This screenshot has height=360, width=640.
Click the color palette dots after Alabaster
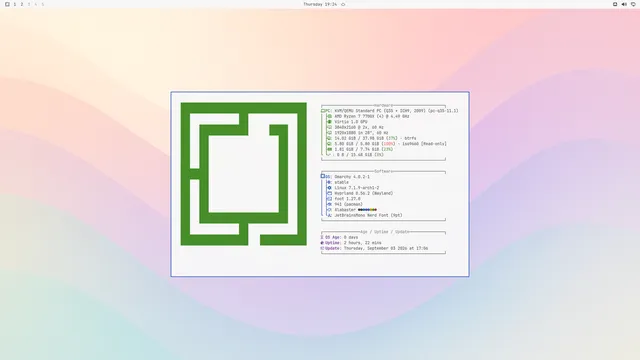pyautogui.click(x=367, y=210)
